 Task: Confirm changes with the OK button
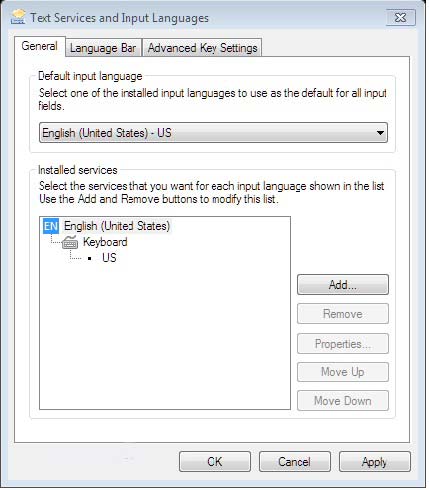pyautogui.click(x=215, y=462)
